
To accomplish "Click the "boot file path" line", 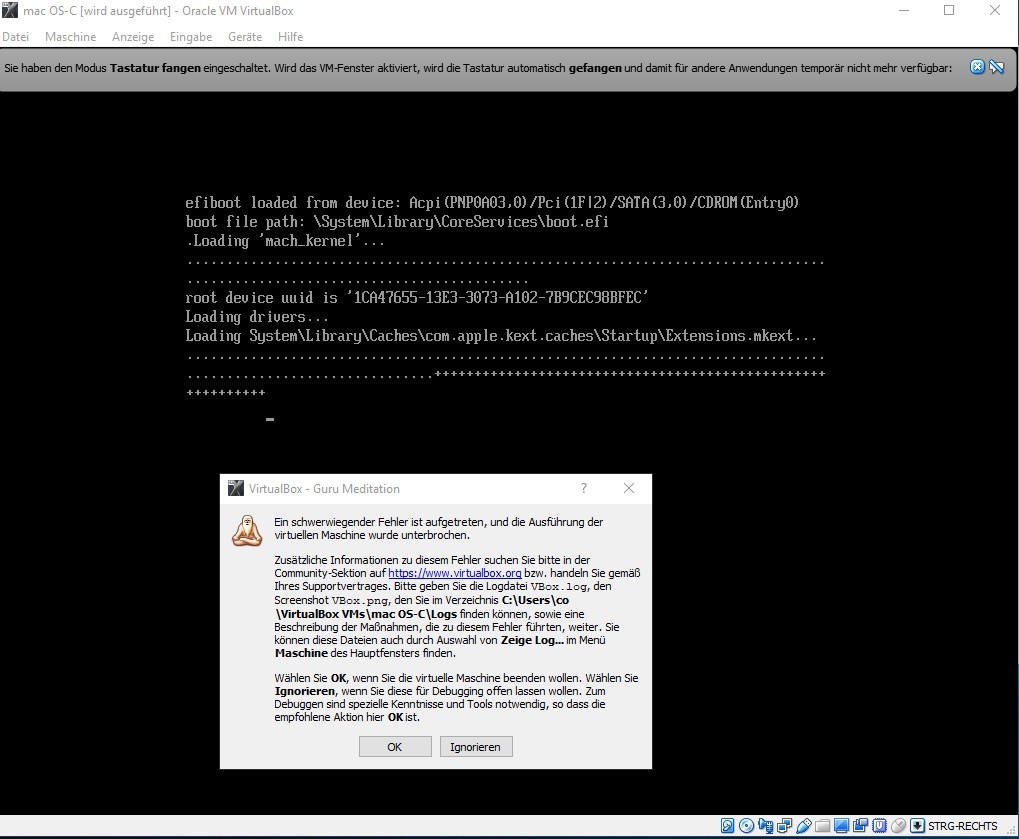I will click(397, 222).
